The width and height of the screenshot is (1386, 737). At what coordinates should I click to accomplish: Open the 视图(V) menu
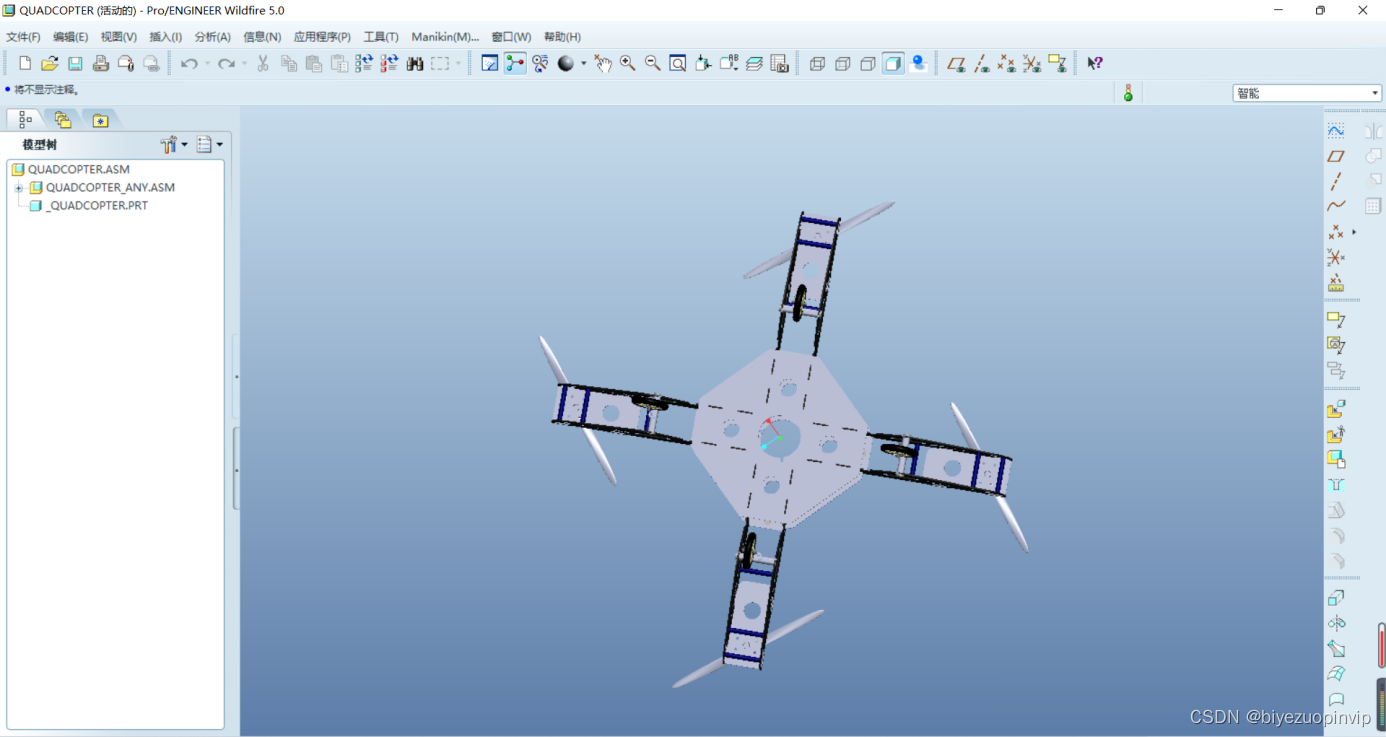tap(118, 37)
